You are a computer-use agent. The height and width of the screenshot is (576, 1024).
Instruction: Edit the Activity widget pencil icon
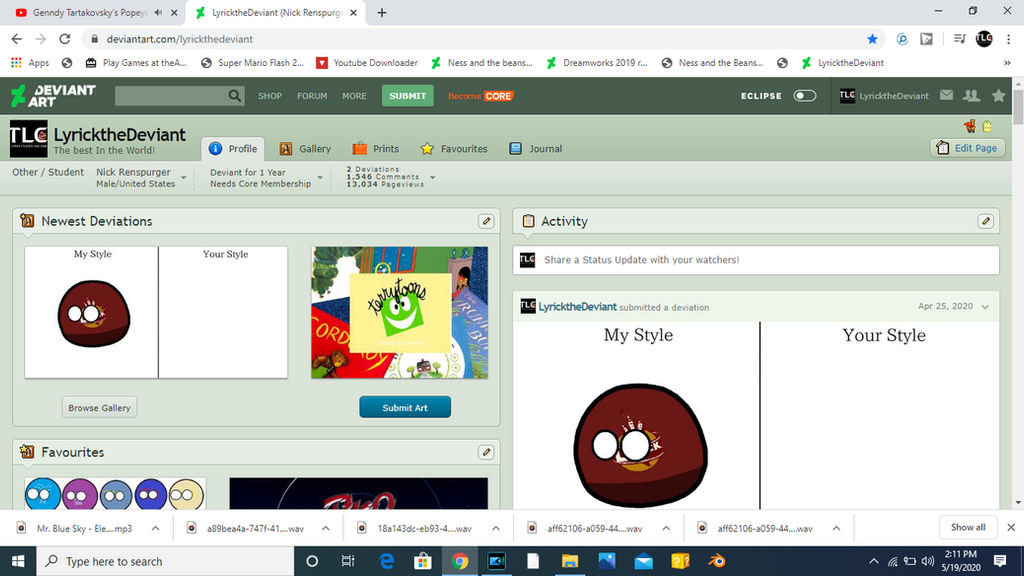coord(985,221)
